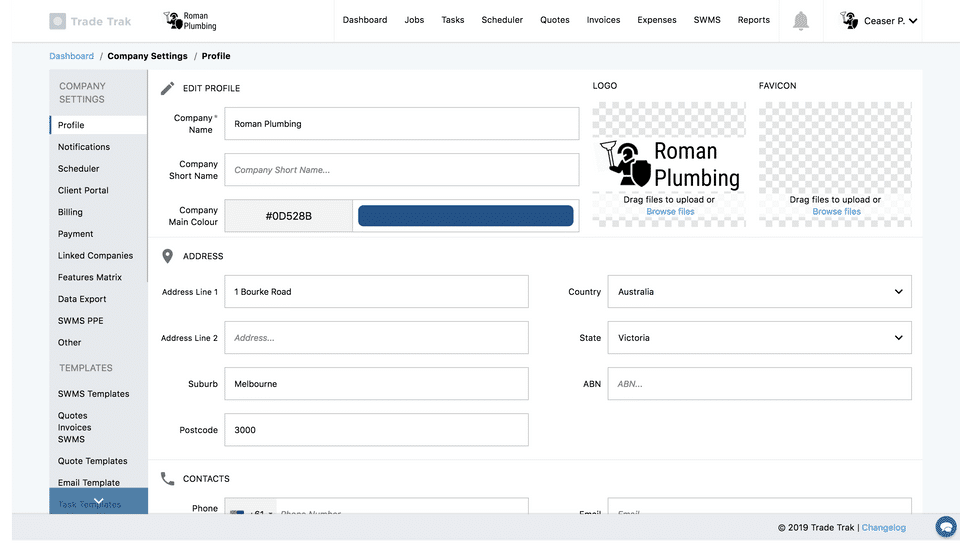The image size is (960, 555).
Task: Click the Address location pin icon
Action: point(167,256)
